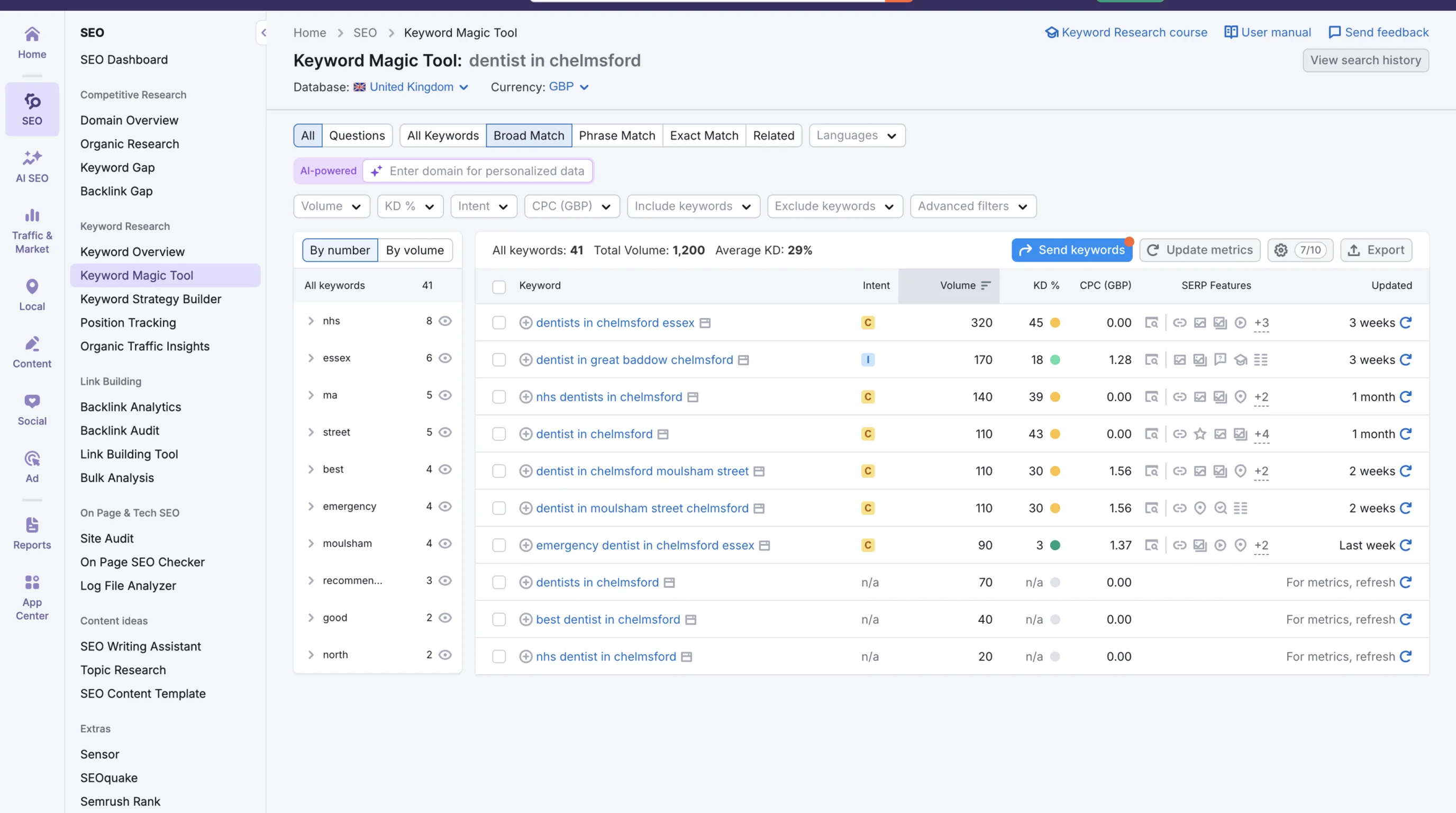Open the KD % filter dropdown
This screenshot has width=1456, height=813.
(x=410, y=206)
